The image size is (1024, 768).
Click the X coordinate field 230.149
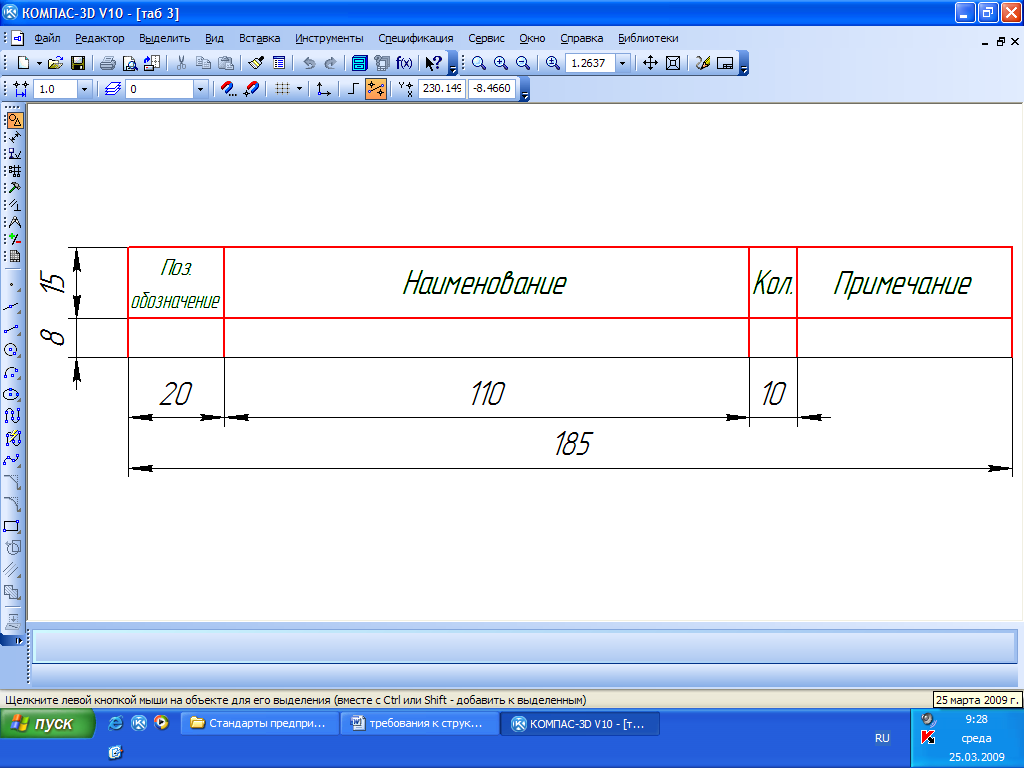pos(442,89)
